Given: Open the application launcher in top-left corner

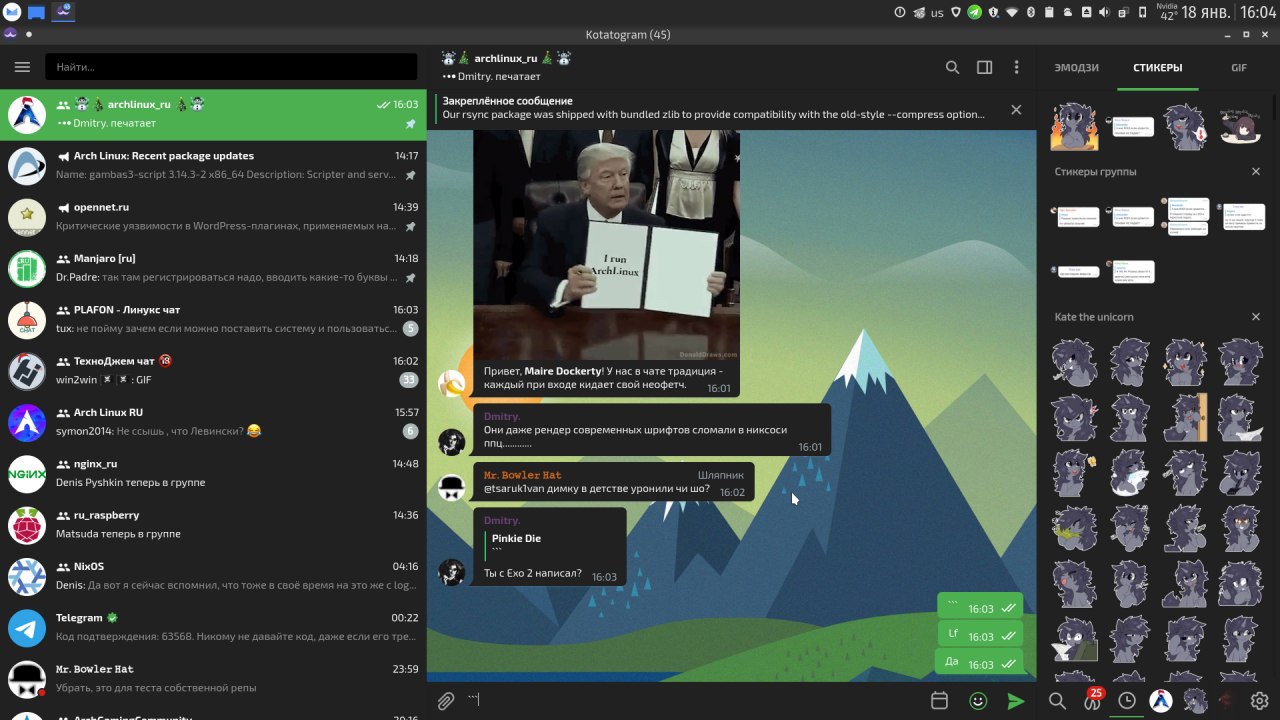Looking at the screenshot, I should pyautogui.click(x=12, y=12).
